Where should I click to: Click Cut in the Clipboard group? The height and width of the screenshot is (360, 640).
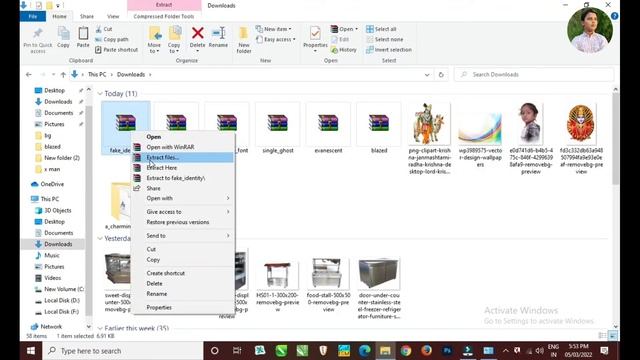[104, 29]
